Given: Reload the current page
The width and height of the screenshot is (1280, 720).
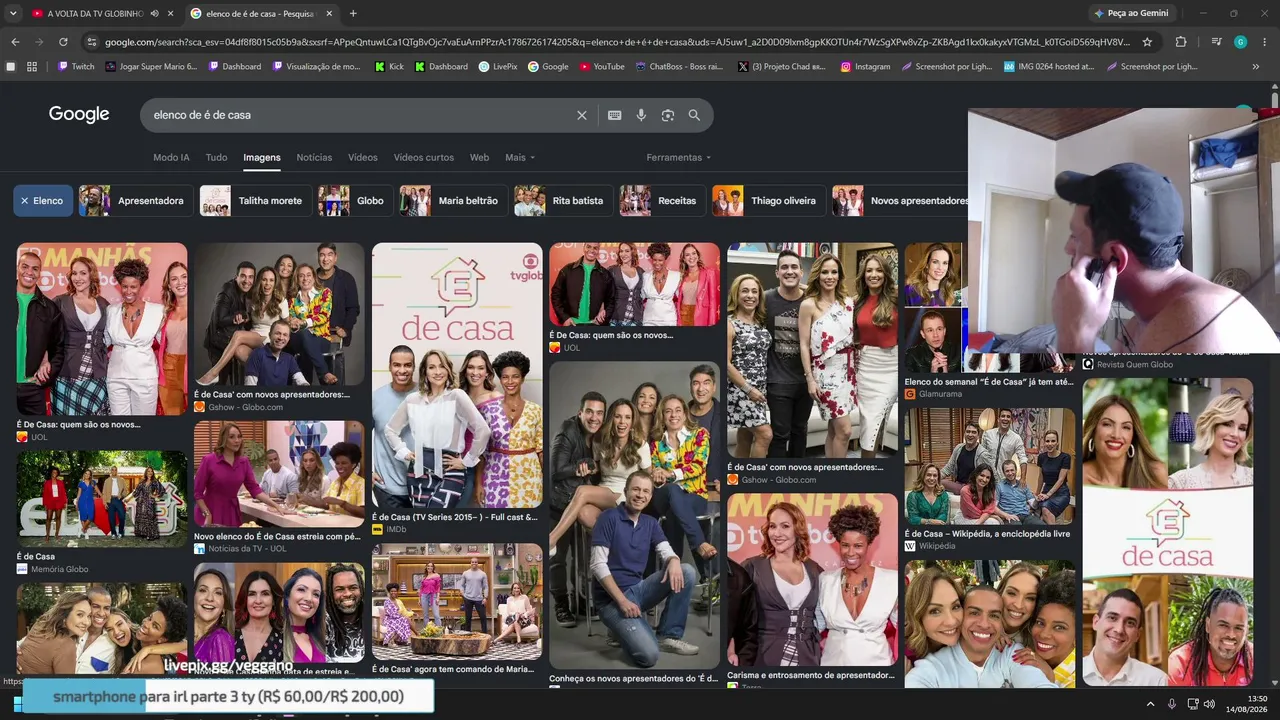Looking at the screenshot, I should coord(63,42).
